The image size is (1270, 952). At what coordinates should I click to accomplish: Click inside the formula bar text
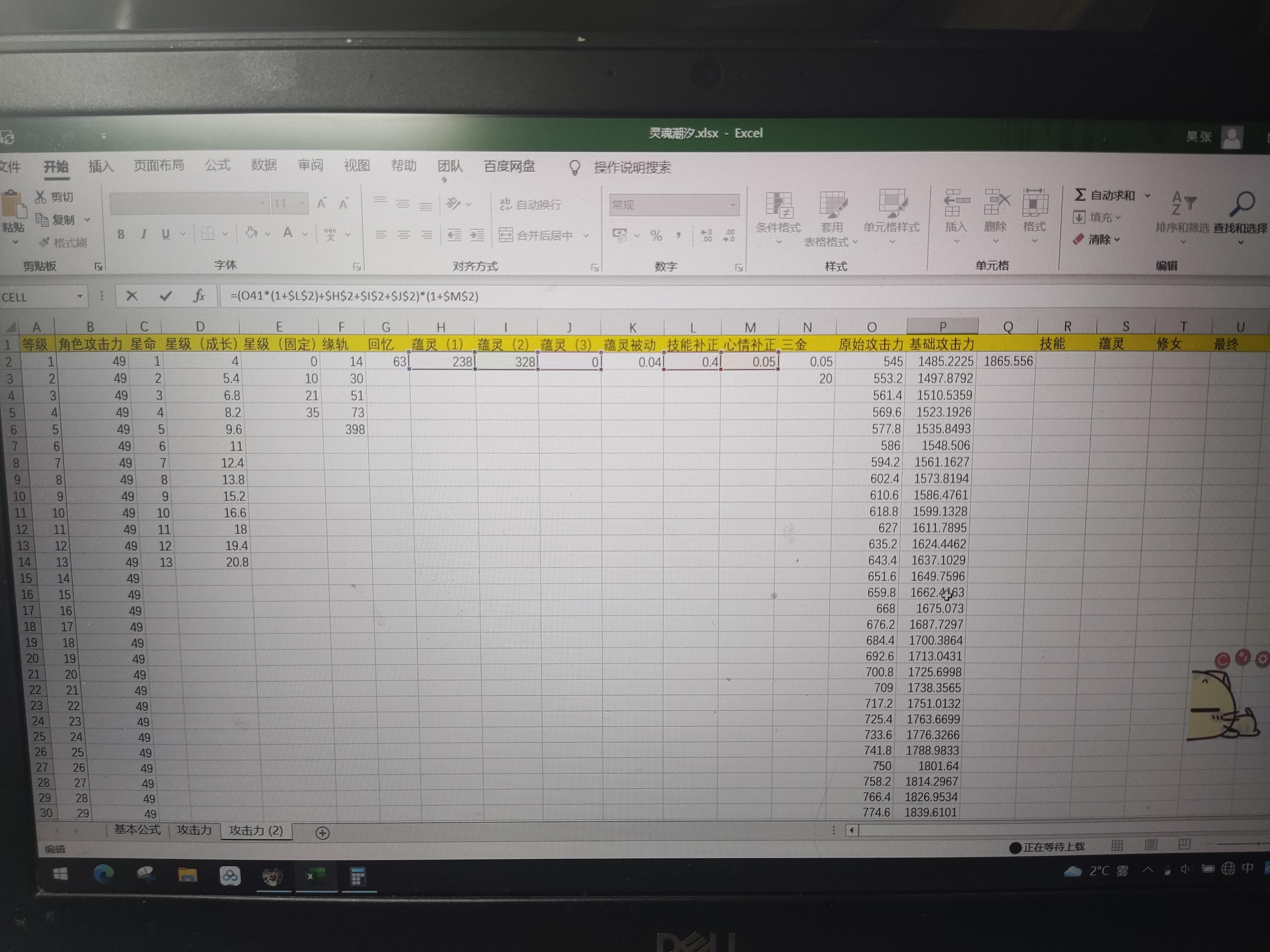354,296
